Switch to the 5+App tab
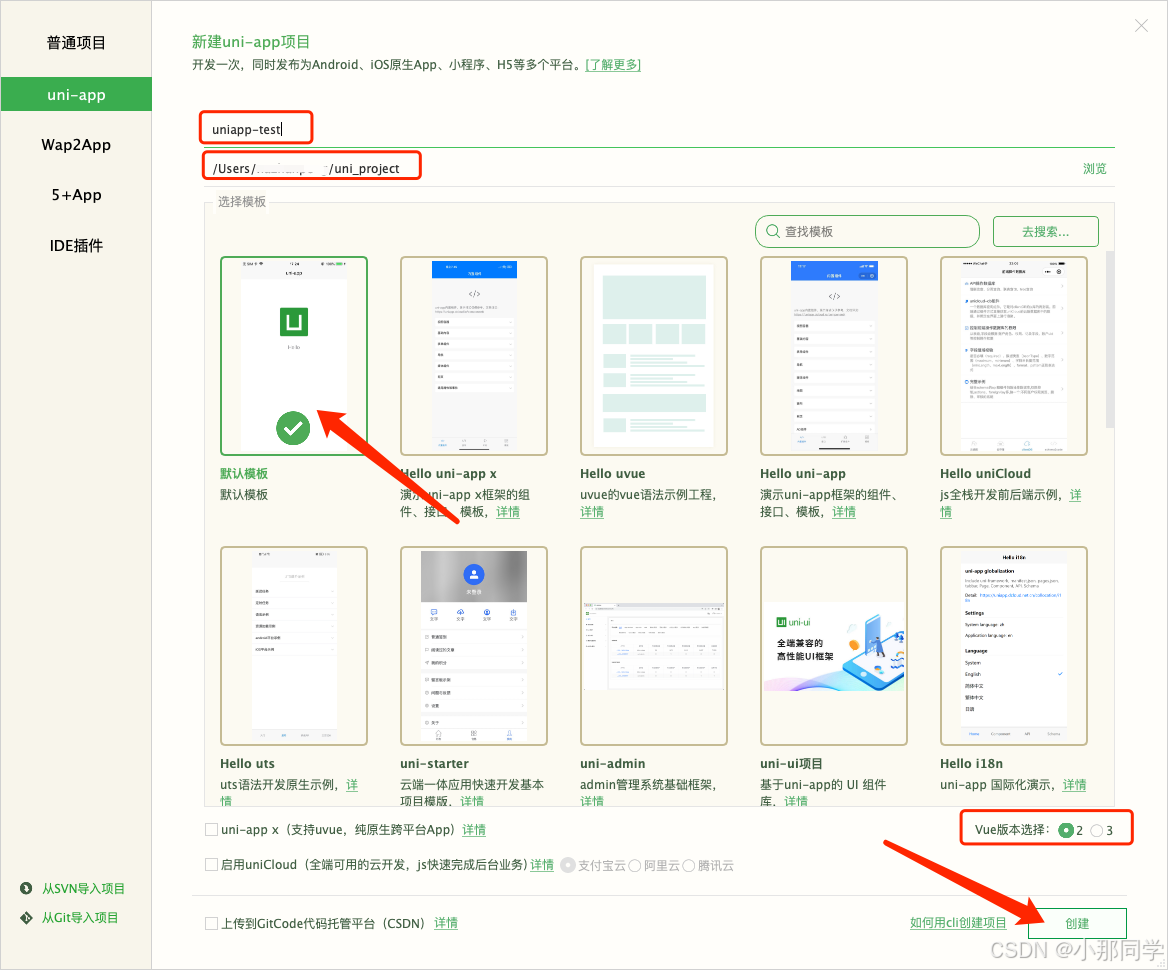The image size is (1168, 970). (x=76, y=195)
